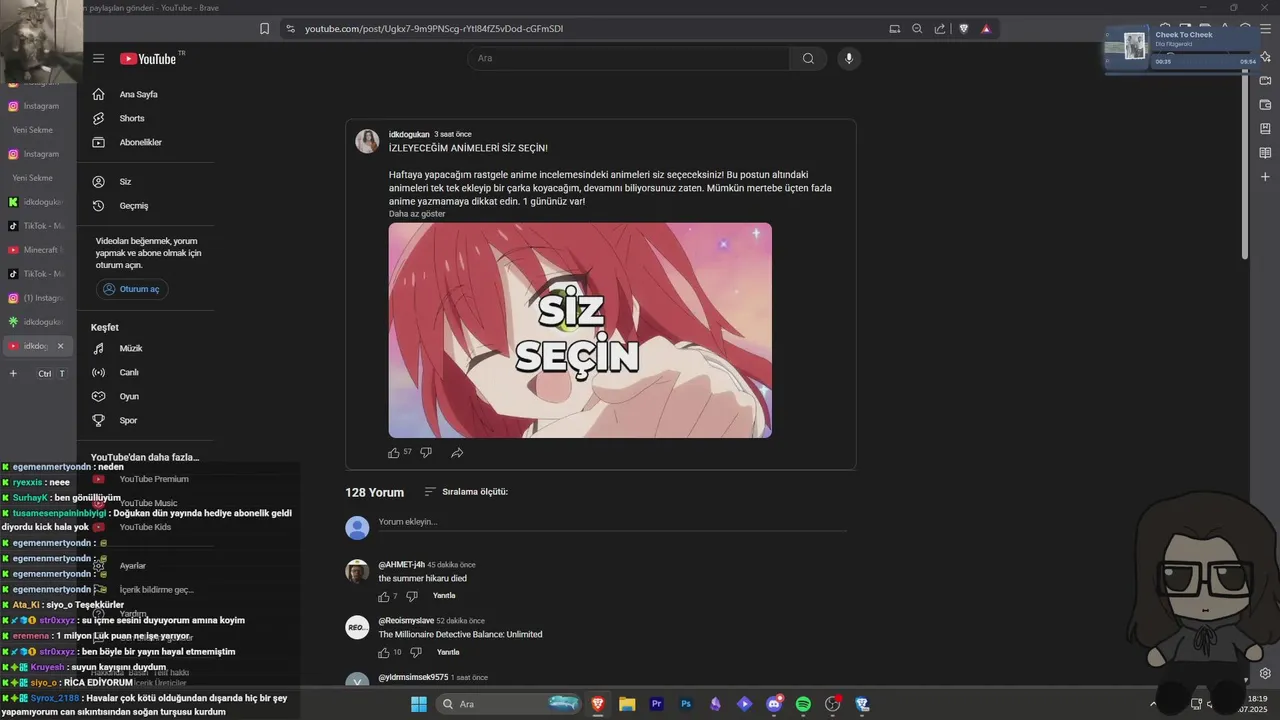Click the zoom magnifier in address bar

click(x=917, y=29)
